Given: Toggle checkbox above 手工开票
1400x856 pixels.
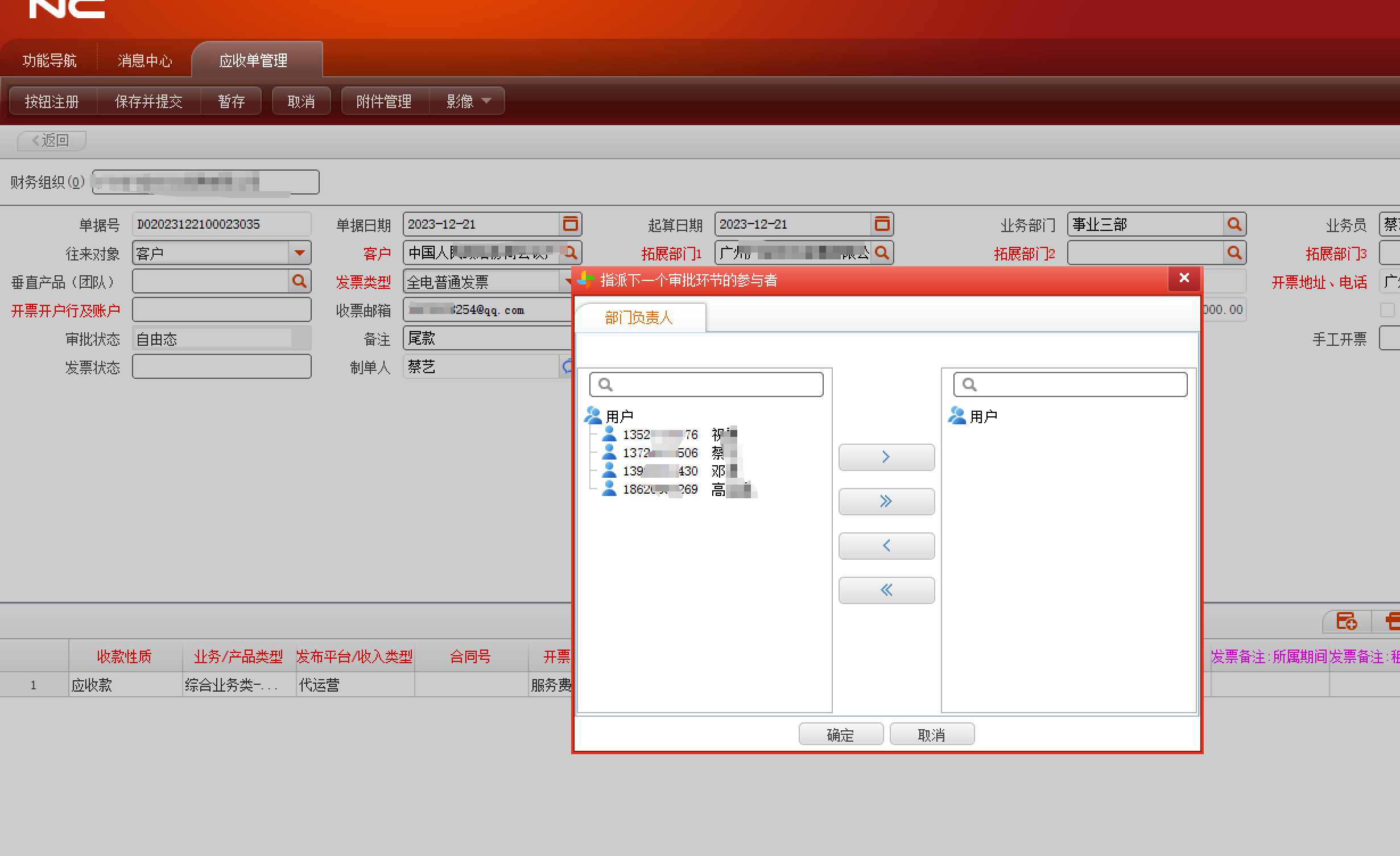Looking at the screenshot, I should (1387, 310).
